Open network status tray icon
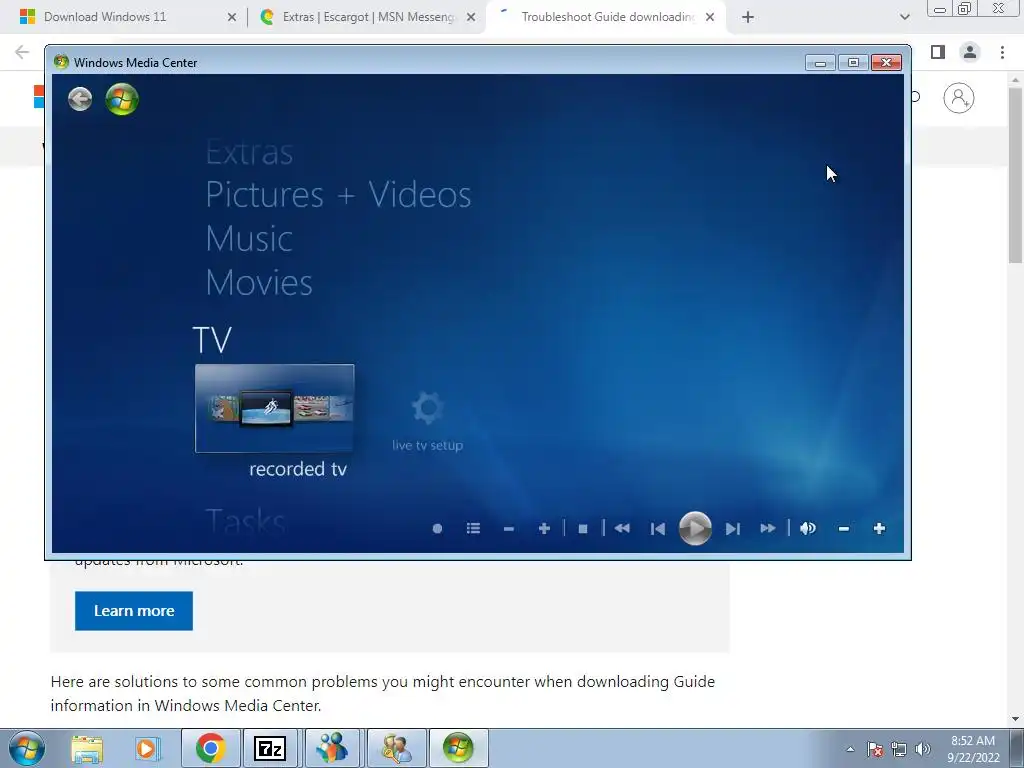1024x768 pixels. click(x=899, y=749)
